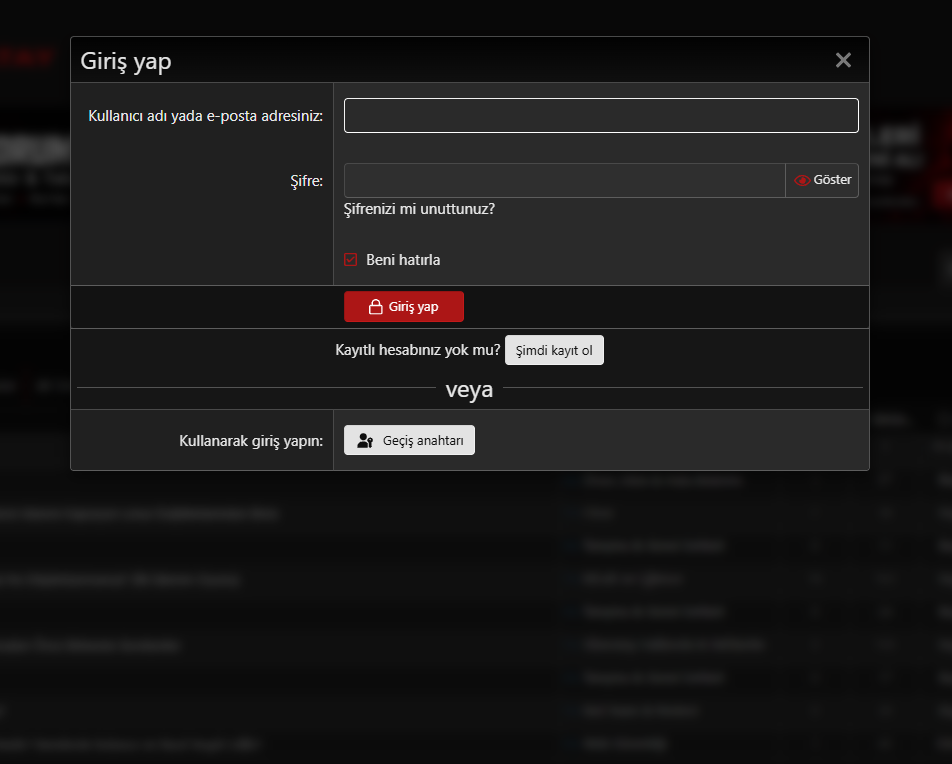Click the "Beni hatırla" label text
Image resolution: width=952 pixels, height=764 pixels.
[403, 260]
